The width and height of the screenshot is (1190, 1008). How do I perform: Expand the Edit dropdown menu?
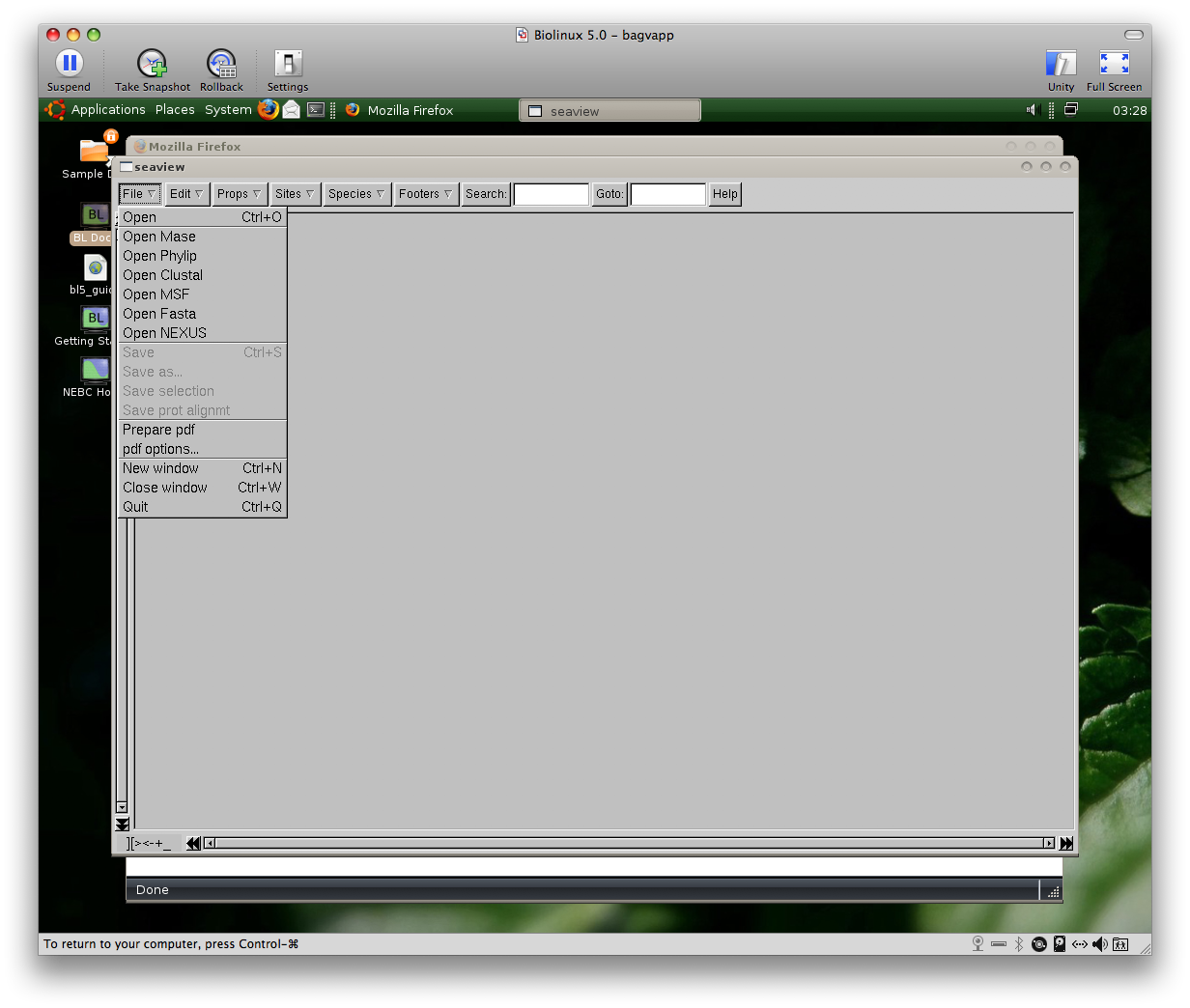186,194
